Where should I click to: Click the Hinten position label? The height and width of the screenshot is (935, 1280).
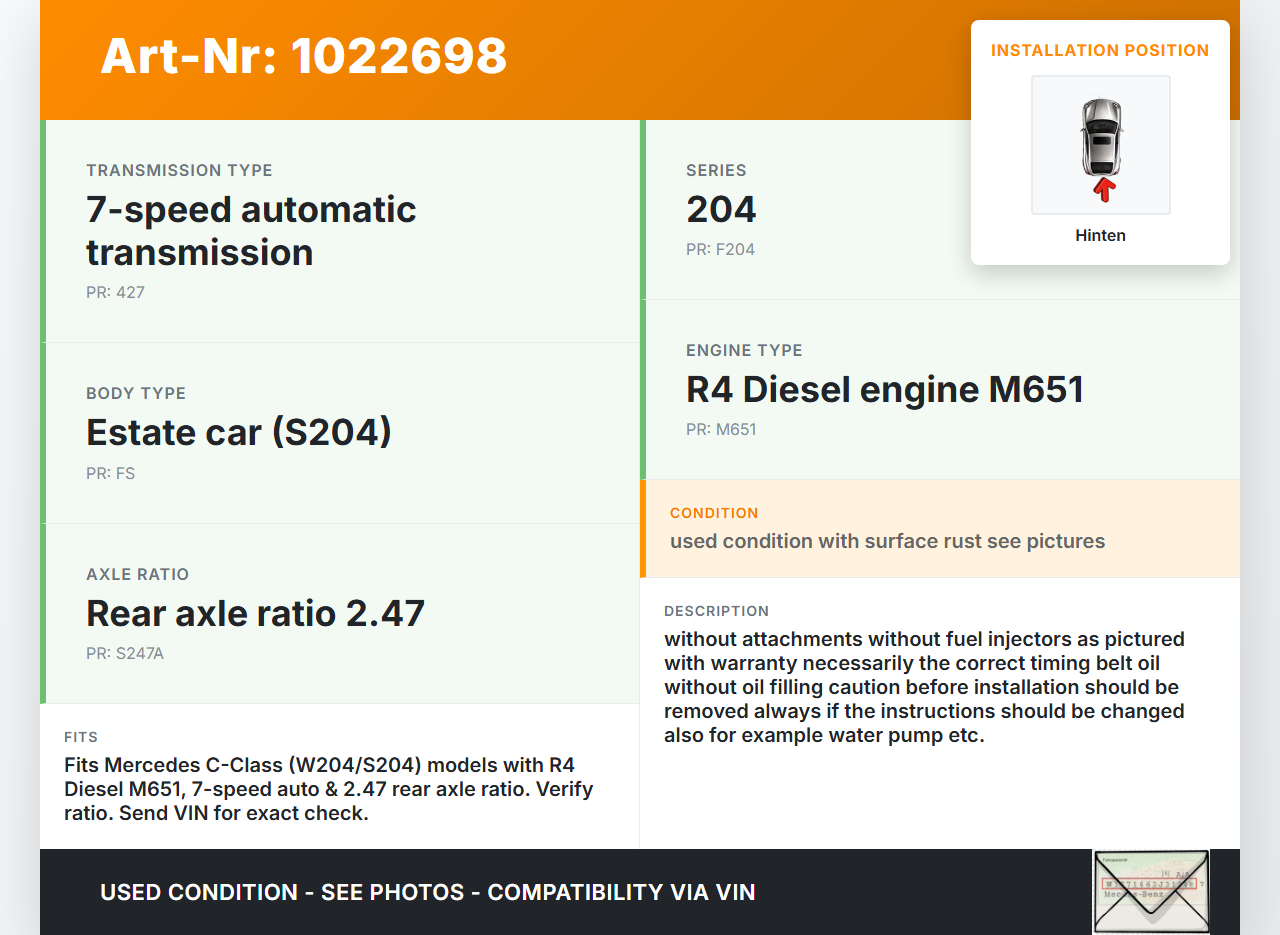tap(1100, 235)
